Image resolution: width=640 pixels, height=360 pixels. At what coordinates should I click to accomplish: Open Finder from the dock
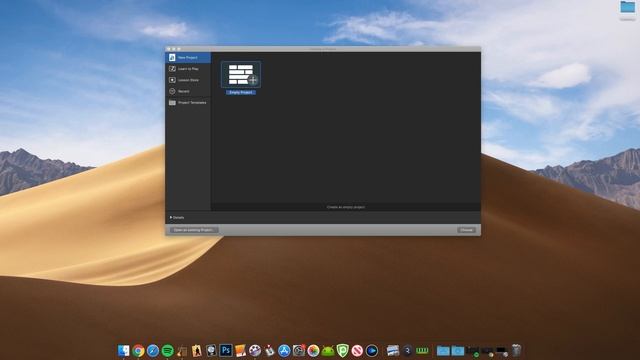click(x=124, y=351)
